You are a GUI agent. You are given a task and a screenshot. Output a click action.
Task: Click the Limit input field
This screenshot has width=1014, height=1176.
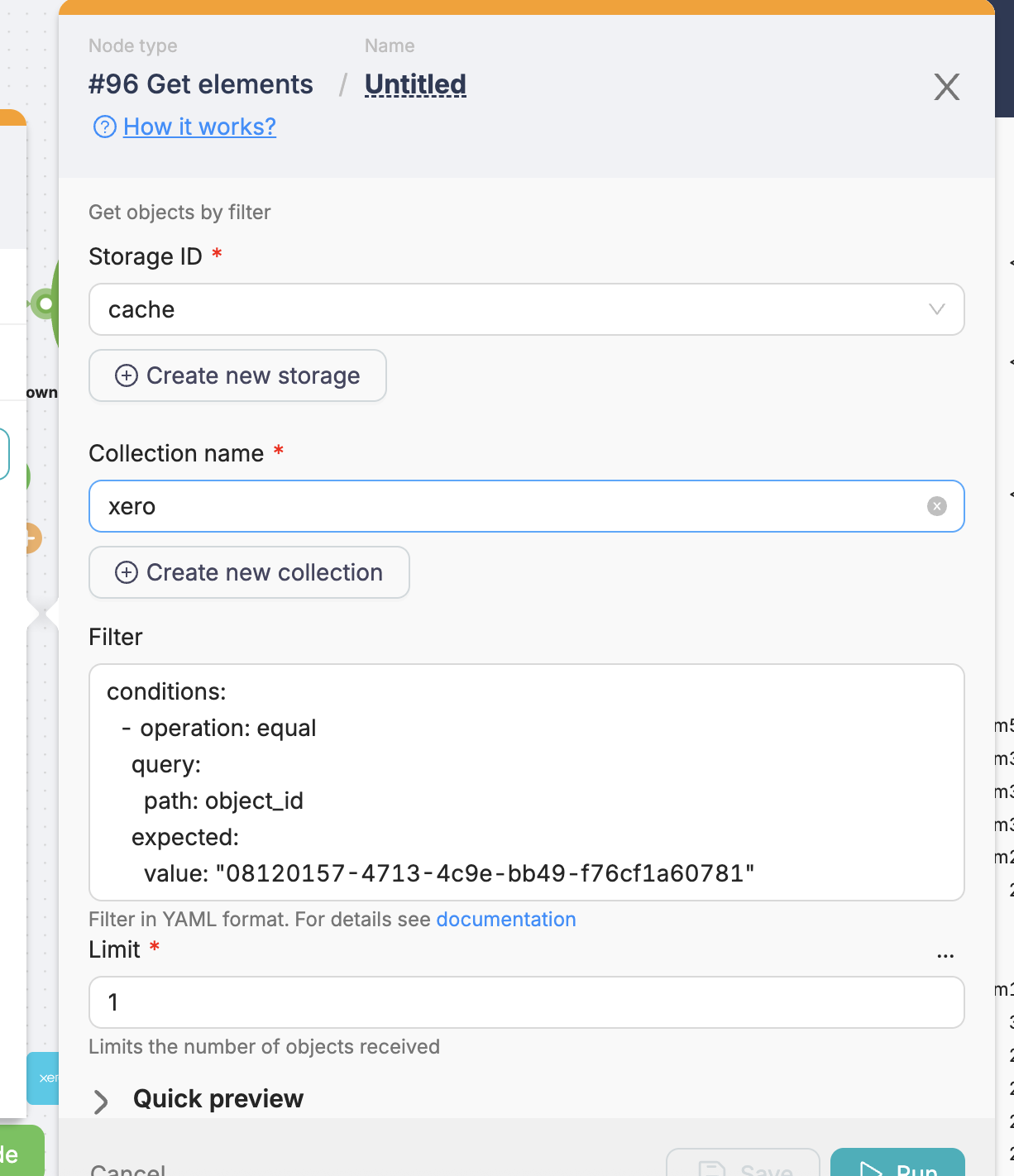[x=526, y=1002]
